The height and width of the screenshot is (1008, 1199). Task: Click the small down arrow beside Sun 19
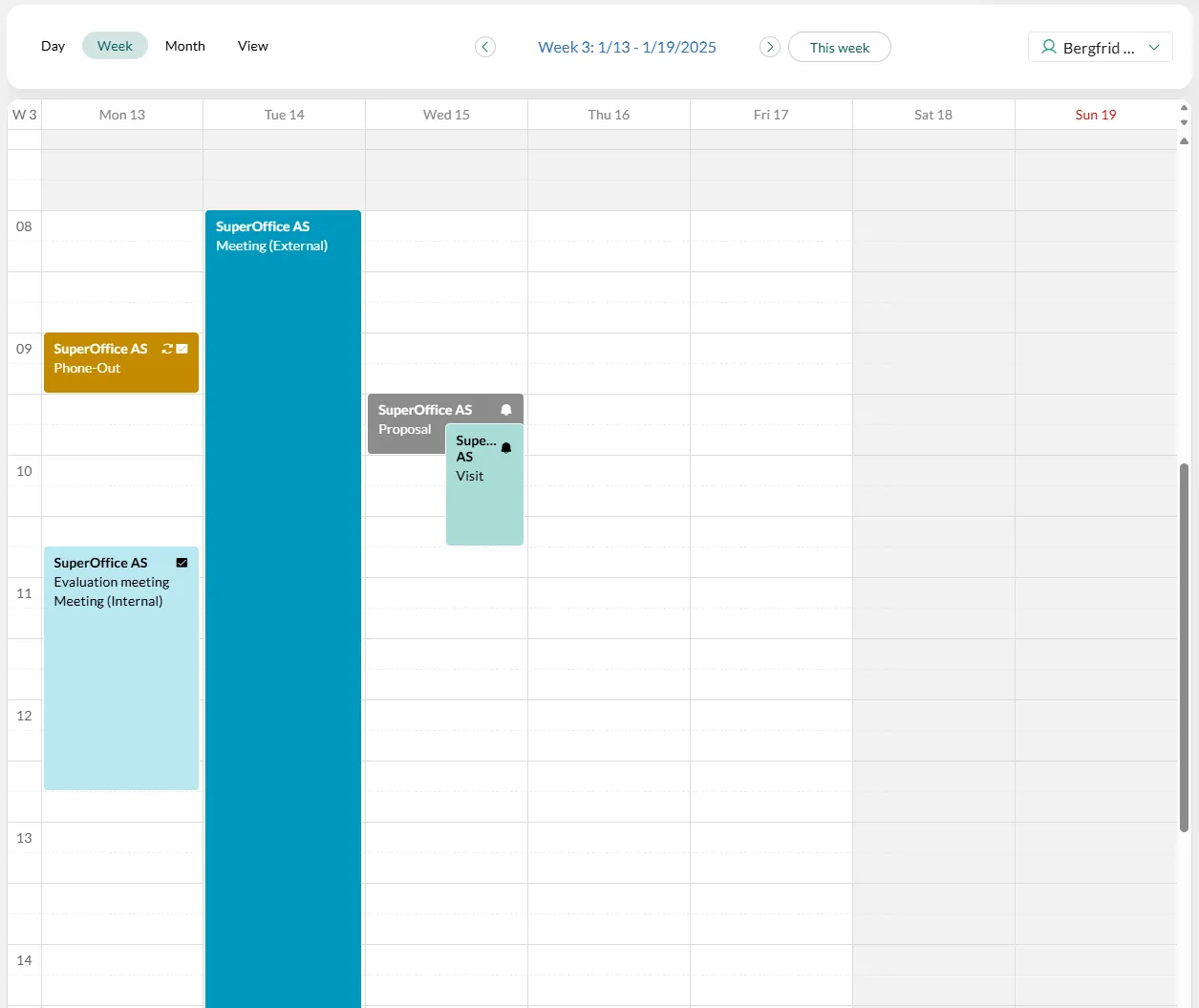1185,122
